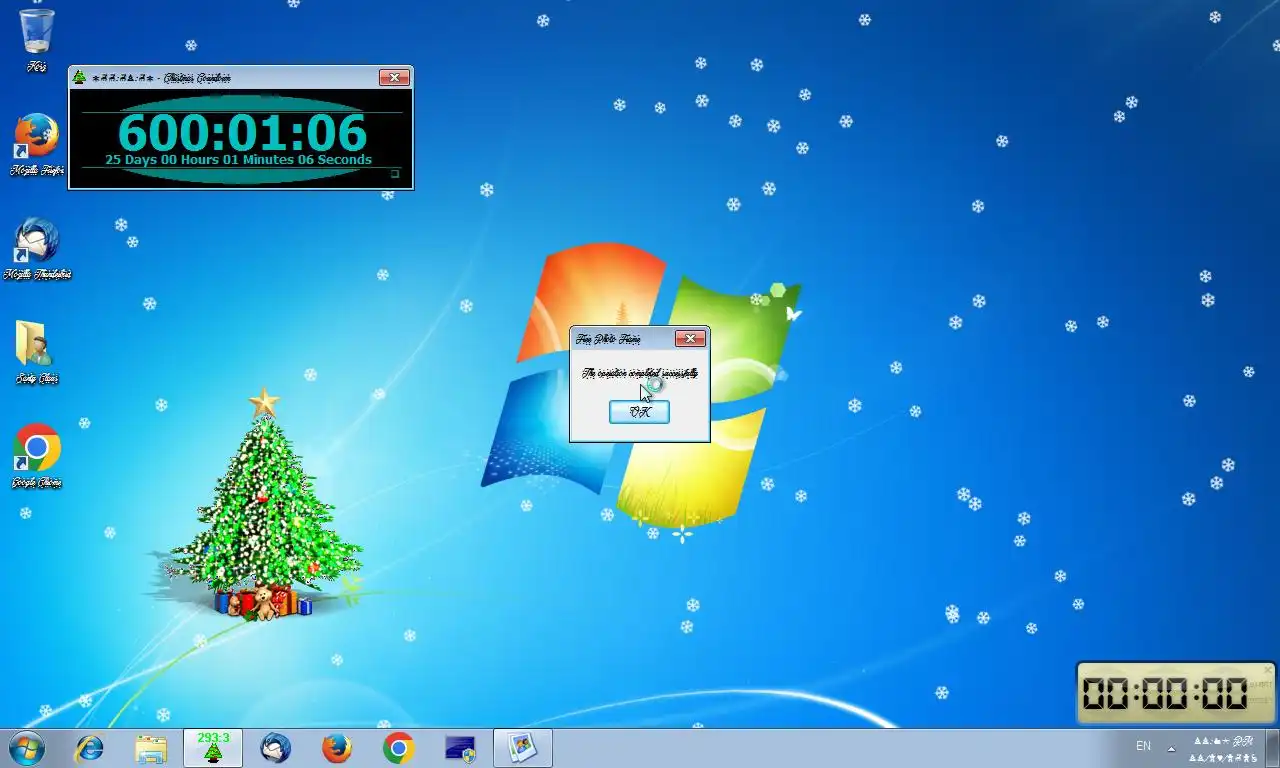
Task: Launch Internet Explorer from taskbar
Action: pyautogui.click(x=90, y=748)
